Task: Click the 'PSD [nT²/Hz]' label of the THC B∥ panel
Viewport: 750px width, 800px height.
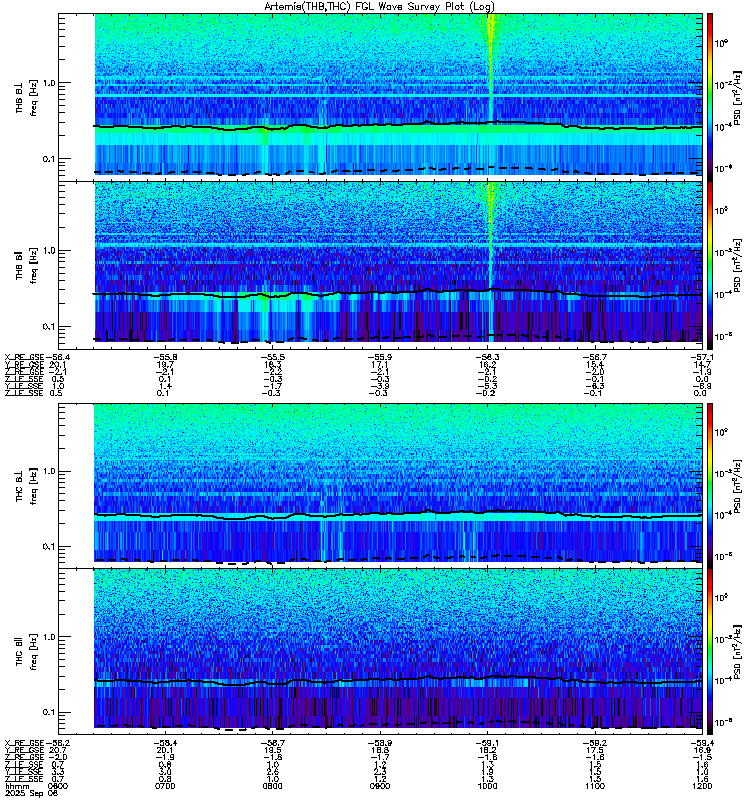Action: click(737, 652)
